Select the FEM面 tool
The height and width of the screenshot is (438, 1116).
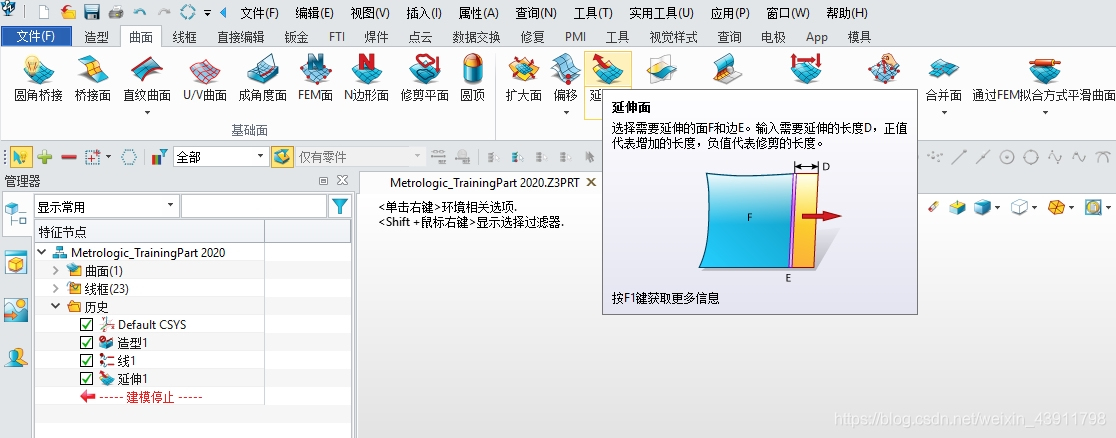[x=315, y=78]
